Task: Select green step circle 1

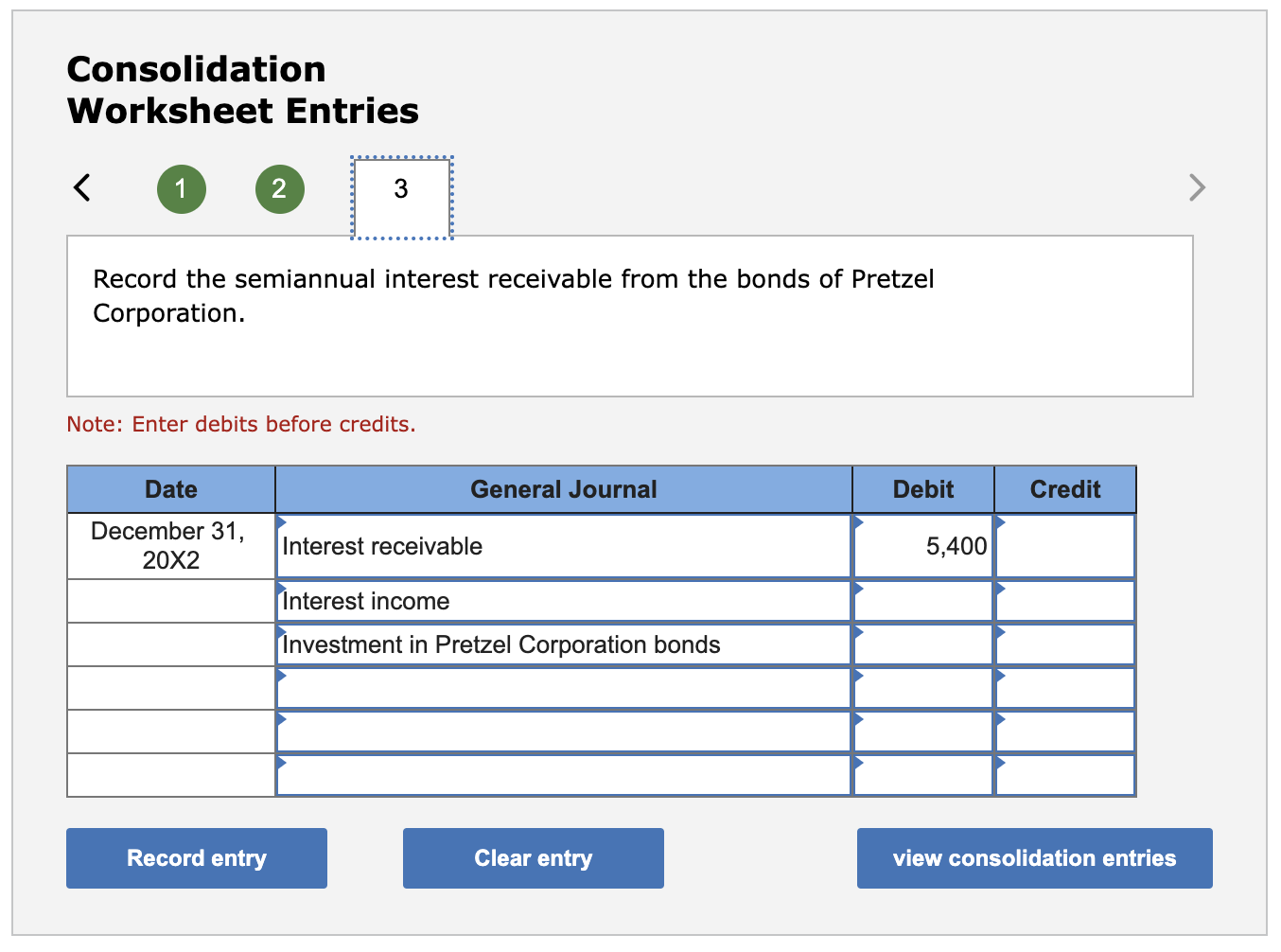Action: (181, 188)
